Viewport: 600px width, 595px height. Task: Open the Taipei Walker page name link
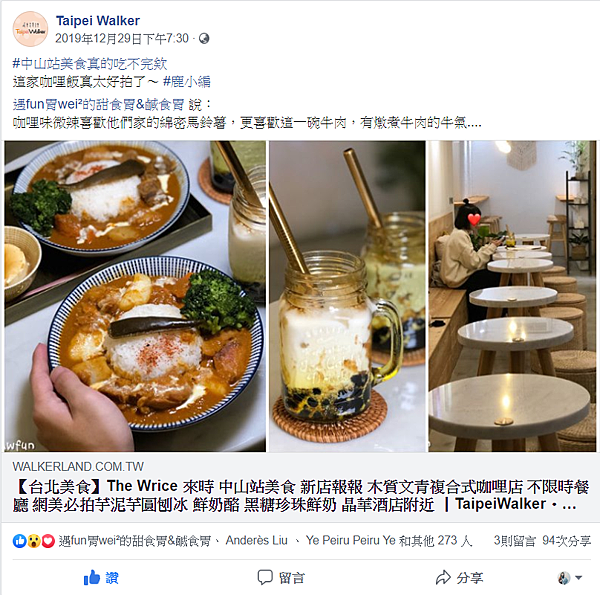(x=98, y=21)
